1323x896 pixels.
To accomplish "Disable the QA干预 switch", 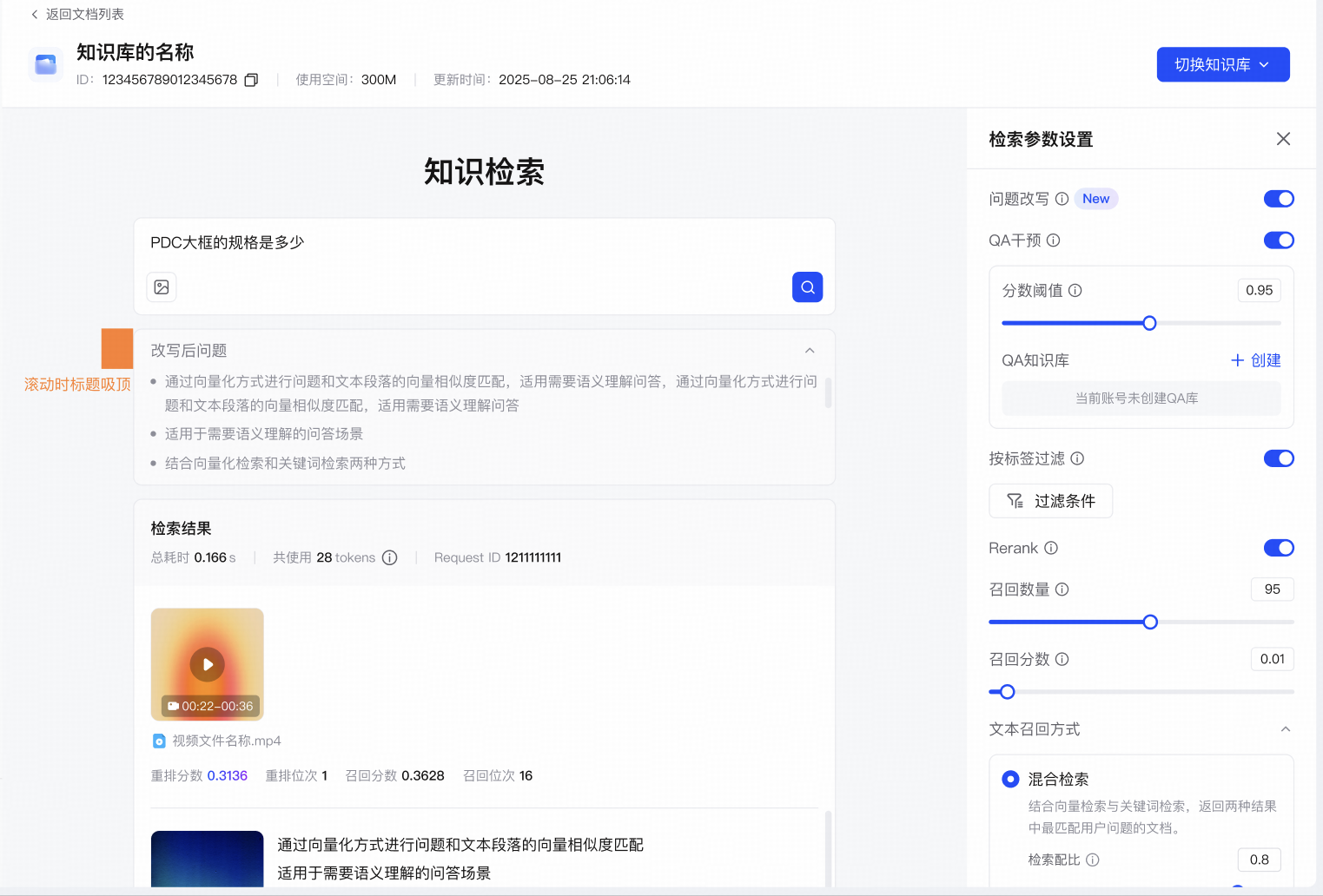I will (1278, 240).
